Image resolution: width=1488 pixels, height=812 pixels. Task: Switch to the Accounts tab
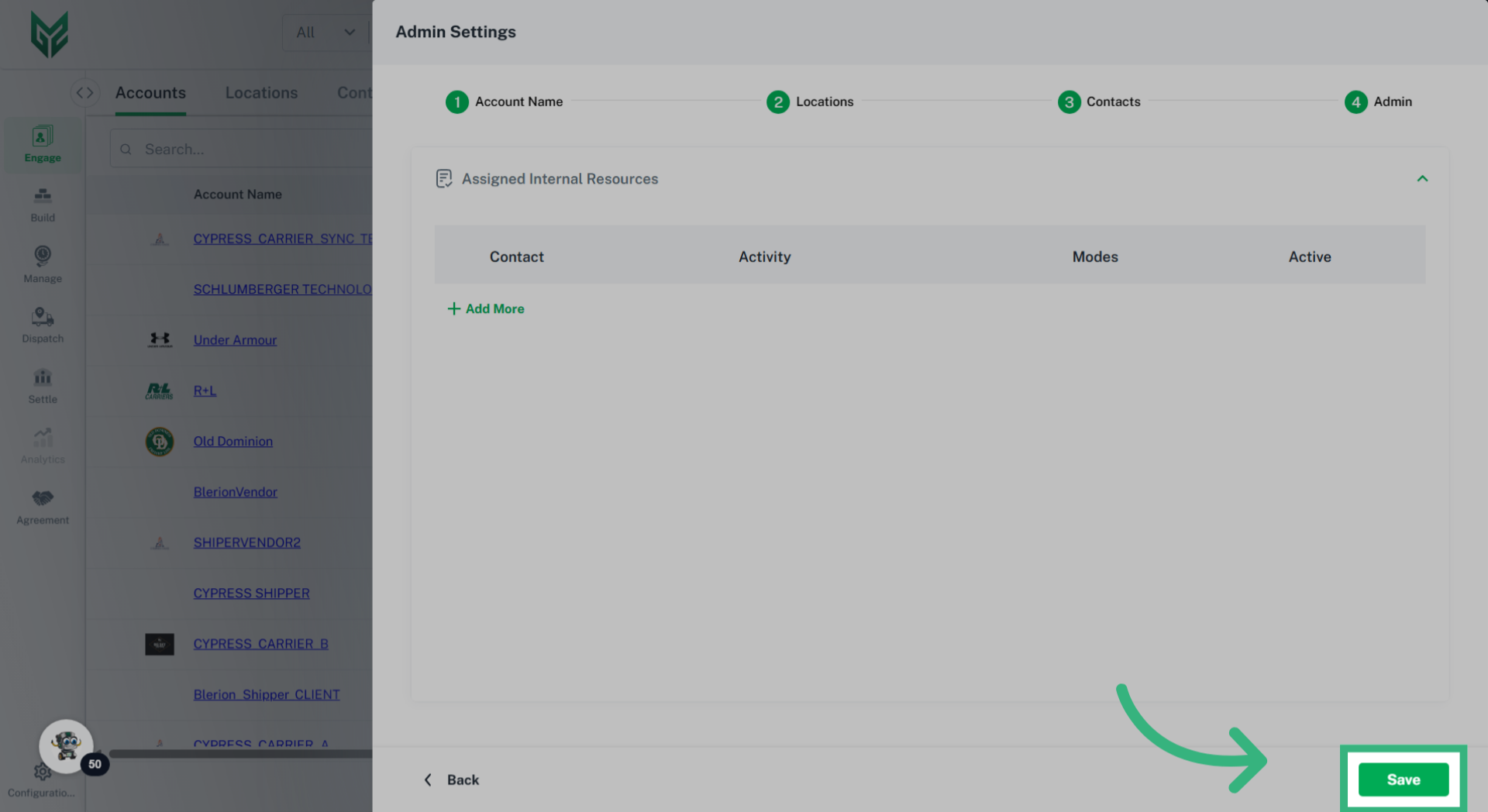[x=150, y=93]
